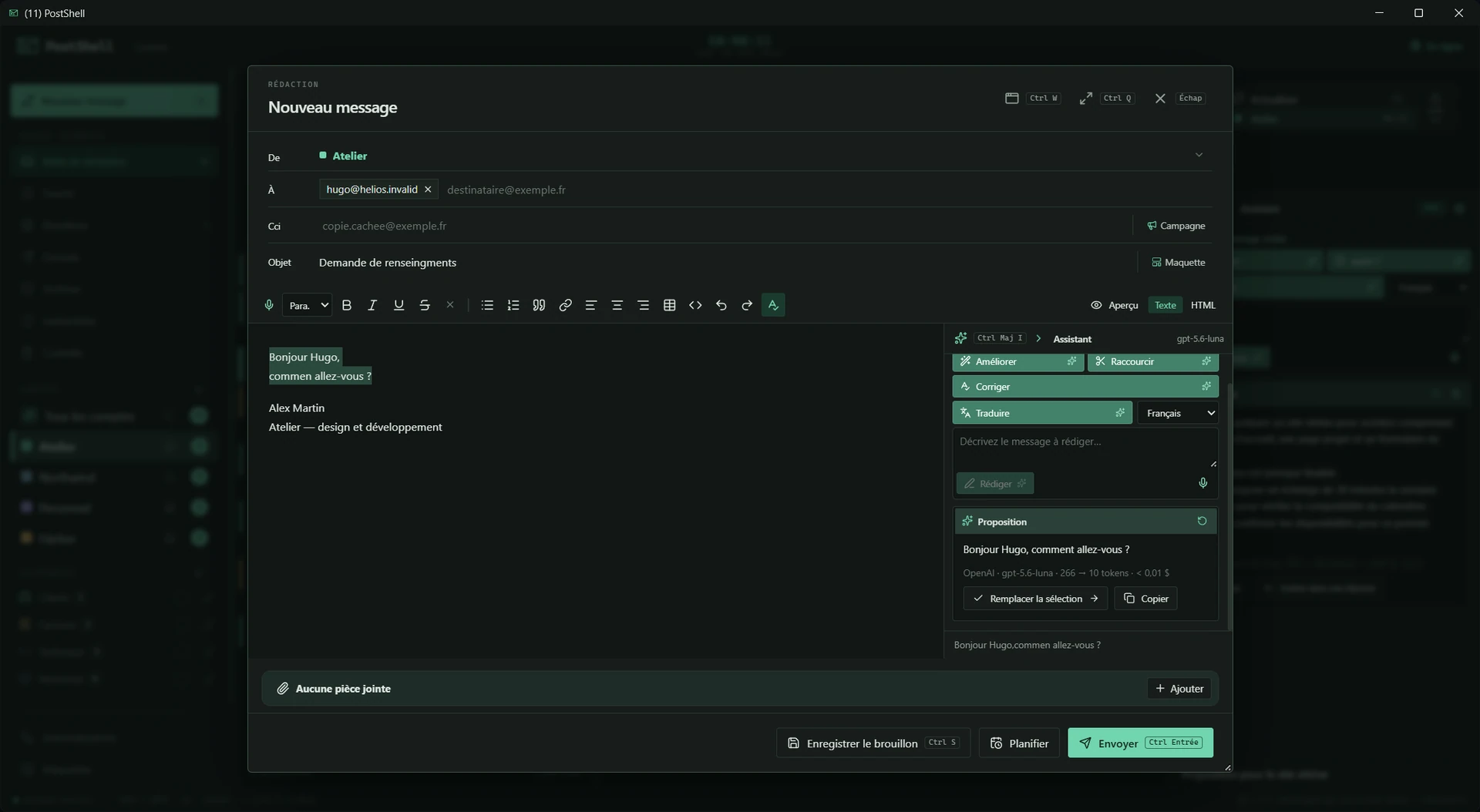This screenshot has height=812, width=1480.
Task: Send the message with Envoyer
Action: (1140, 743)
